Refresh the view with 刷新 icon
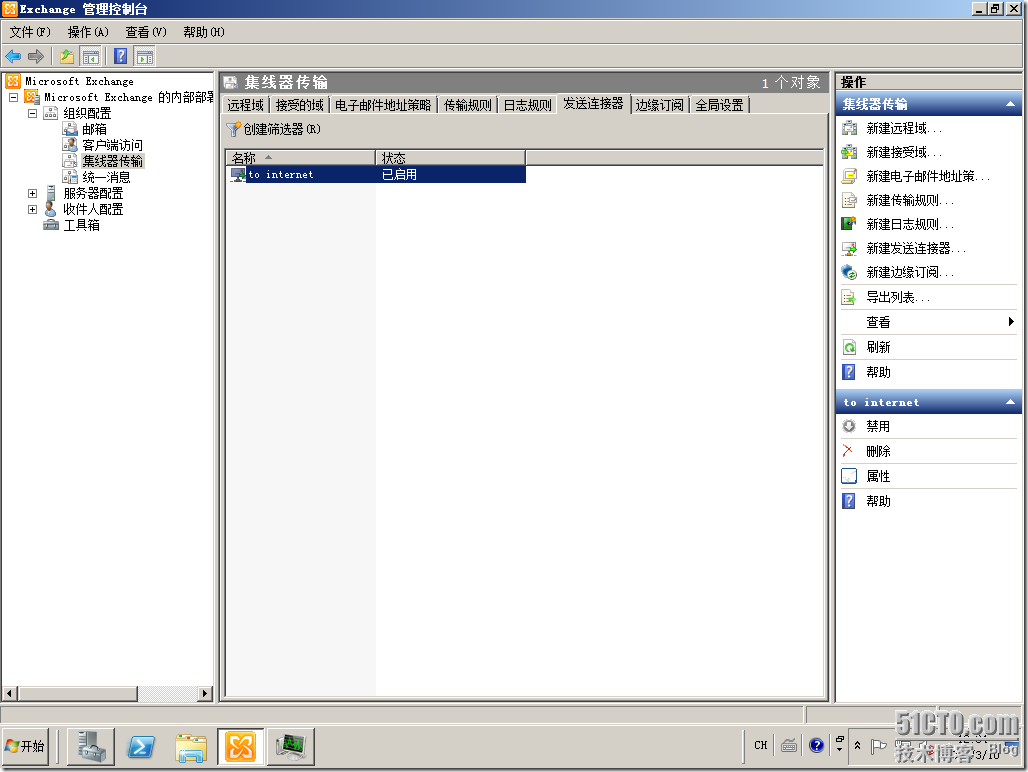 pos(850,346)
